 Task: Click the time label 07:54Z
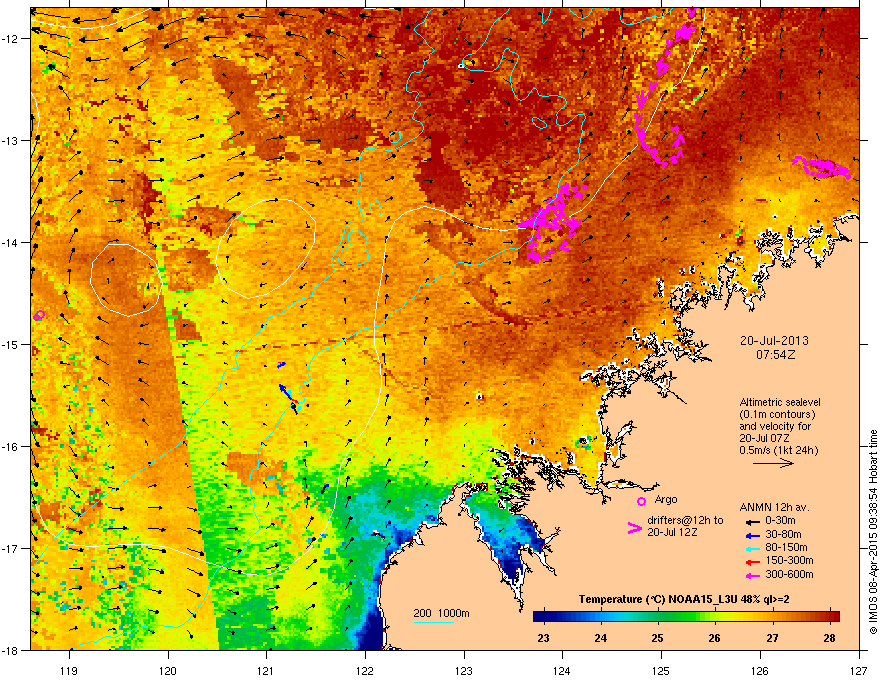pos(775,355)
